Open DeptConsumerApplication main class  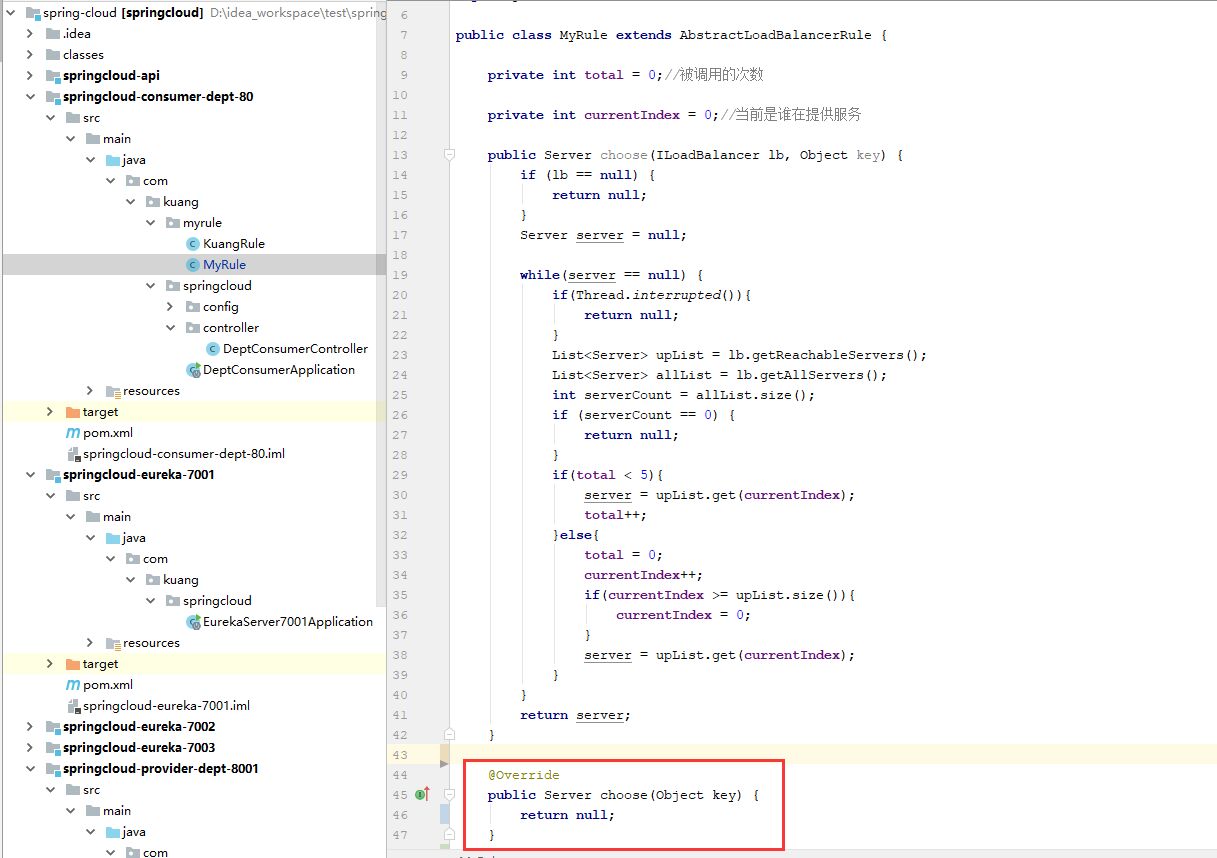coord(278,370)
